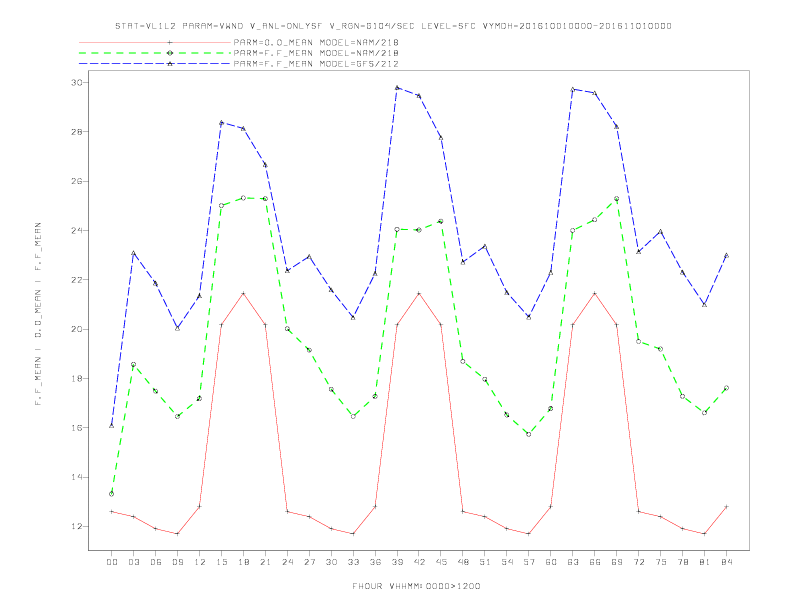
Task: Click y-axis tick label 28
Action: (x=76, y=132)
